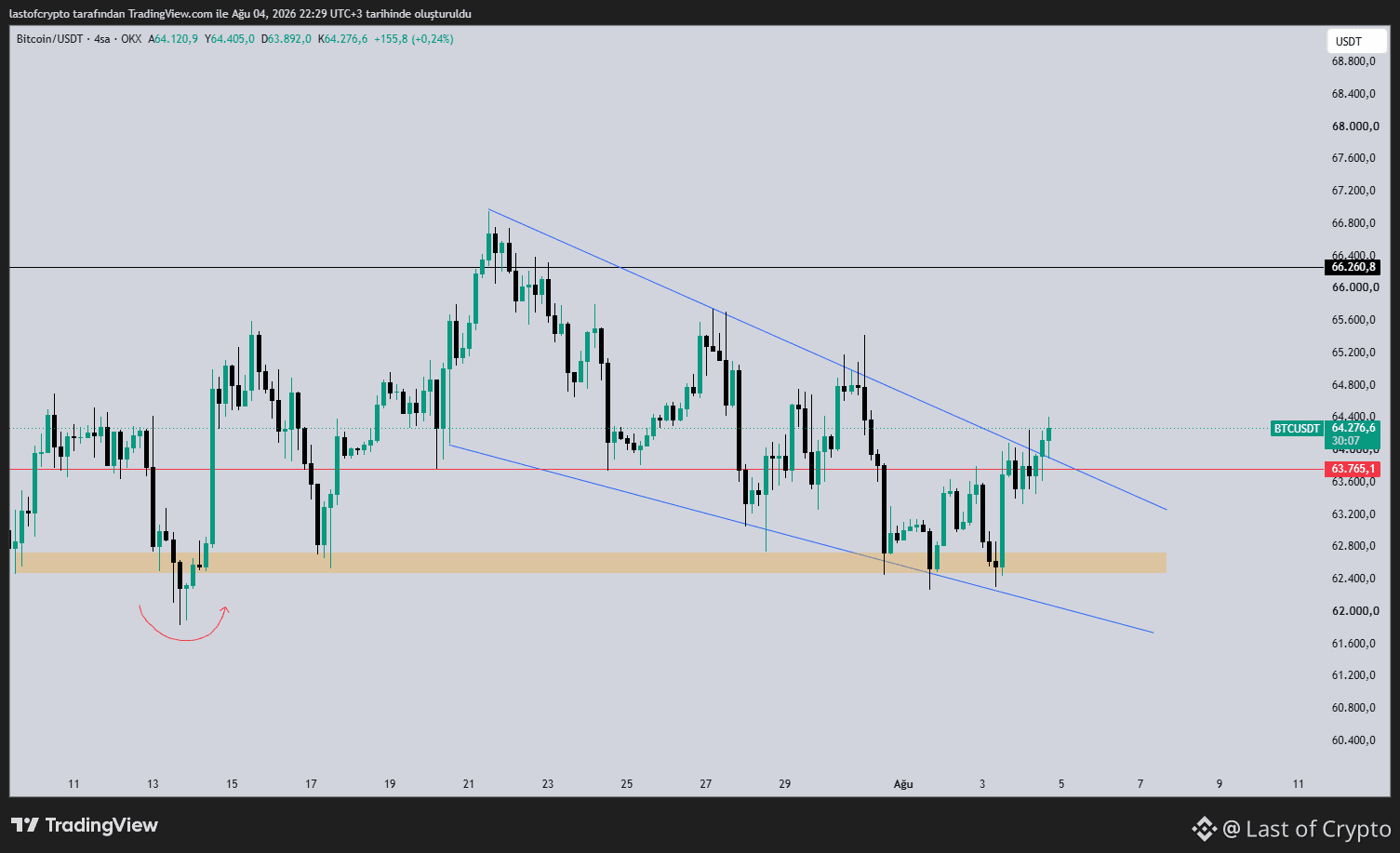Click the black 66.260,8 price label
Image resolution: width=1400 pixels, height=853 pixels.
click(x=1353, y=267)
